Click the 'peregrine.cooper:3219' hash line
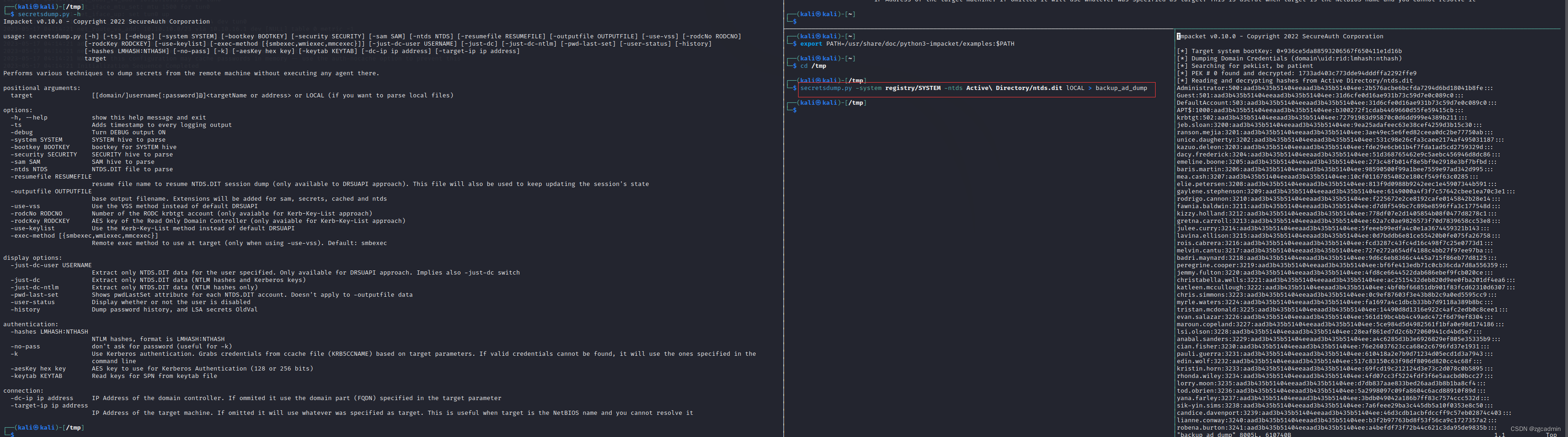The image size is (1568, 437). pyautogui.click(x=1342, y=265)
